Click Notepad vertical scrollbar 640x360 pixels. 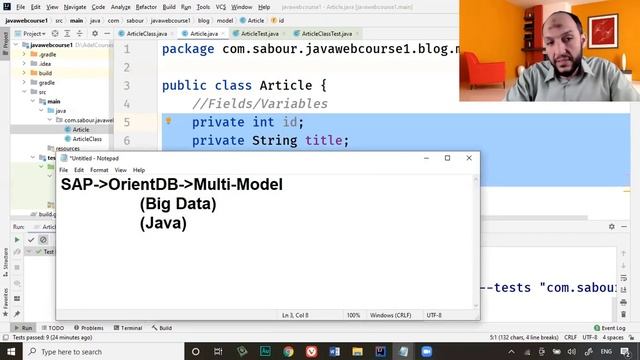[x=476, y=242]
